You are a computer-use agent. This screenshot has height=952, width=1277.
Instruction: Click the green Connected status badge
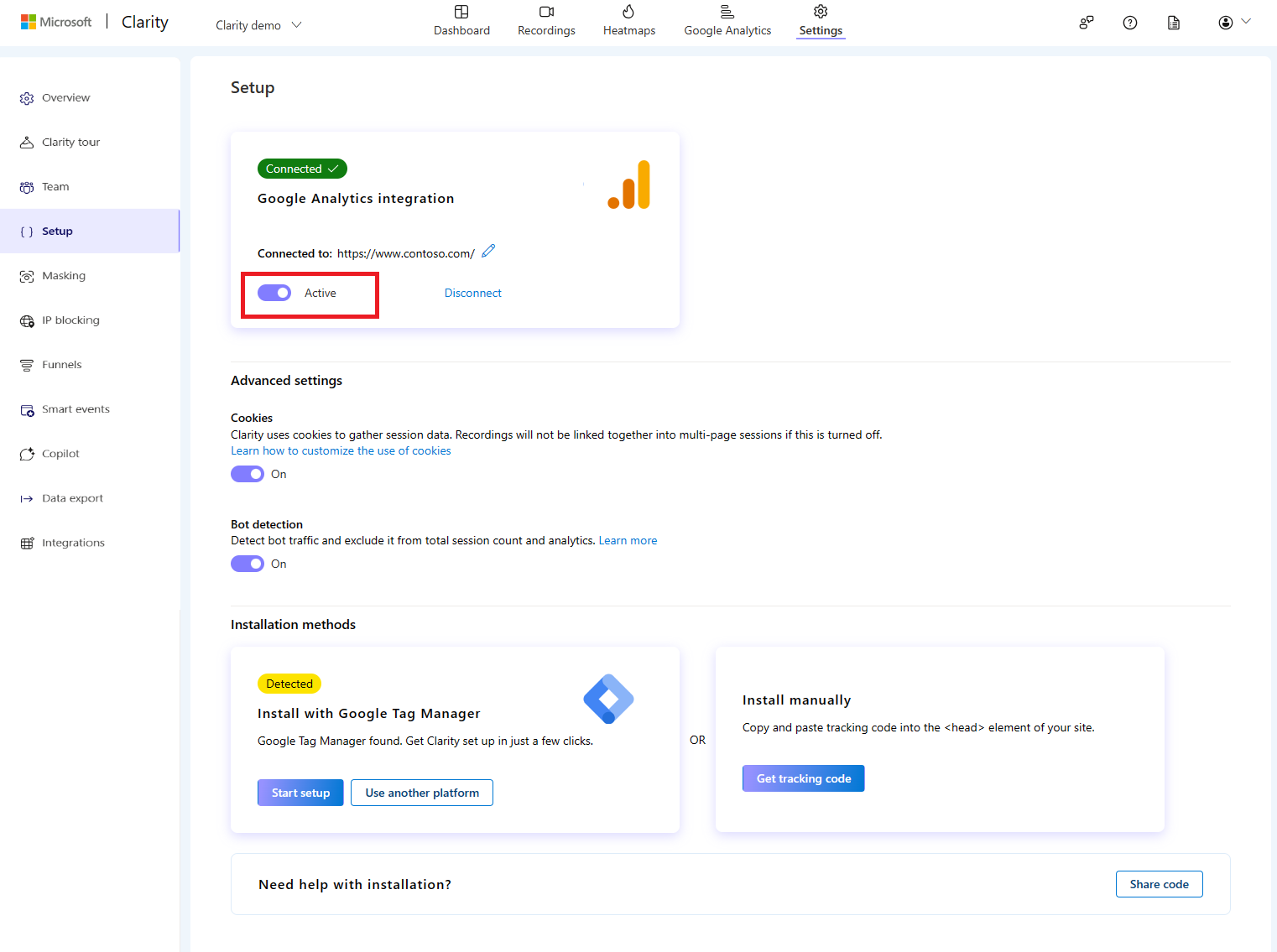pyautogui.click(x=302, y=169)
